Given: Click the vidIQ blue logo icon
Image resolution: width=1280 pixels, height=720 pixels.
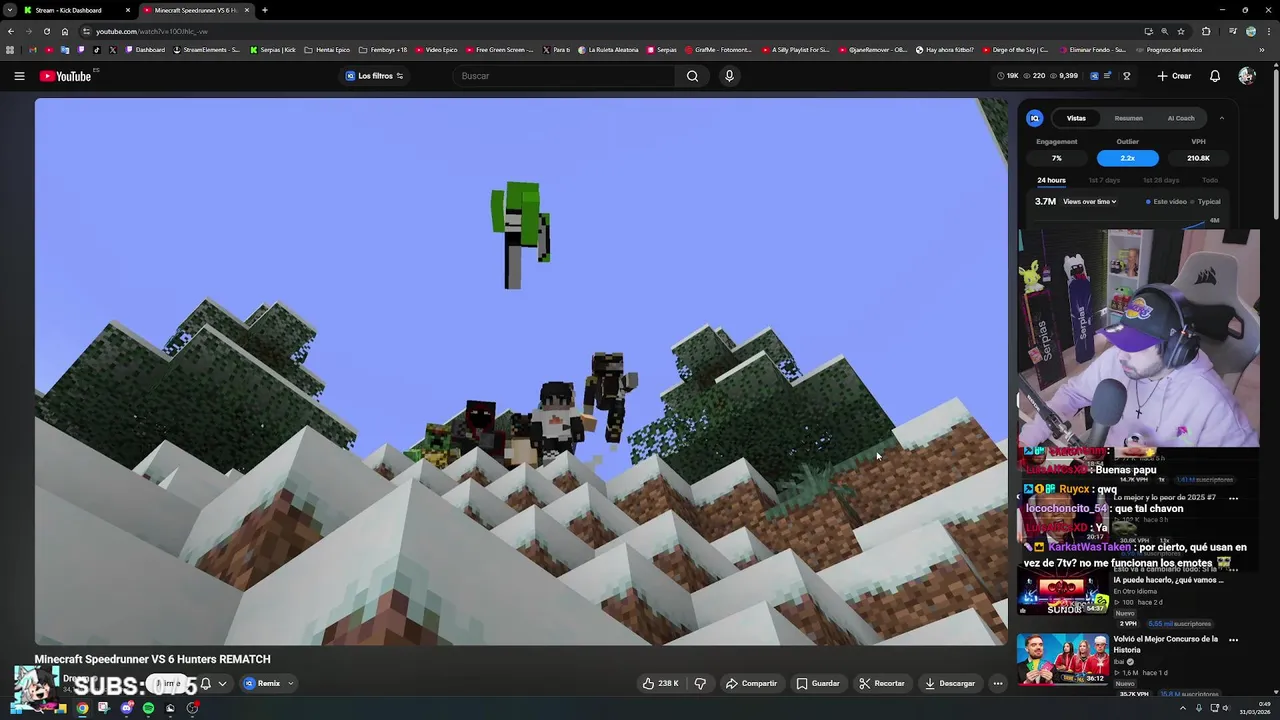Looking at the screenshot, I should click(1035, 118).
